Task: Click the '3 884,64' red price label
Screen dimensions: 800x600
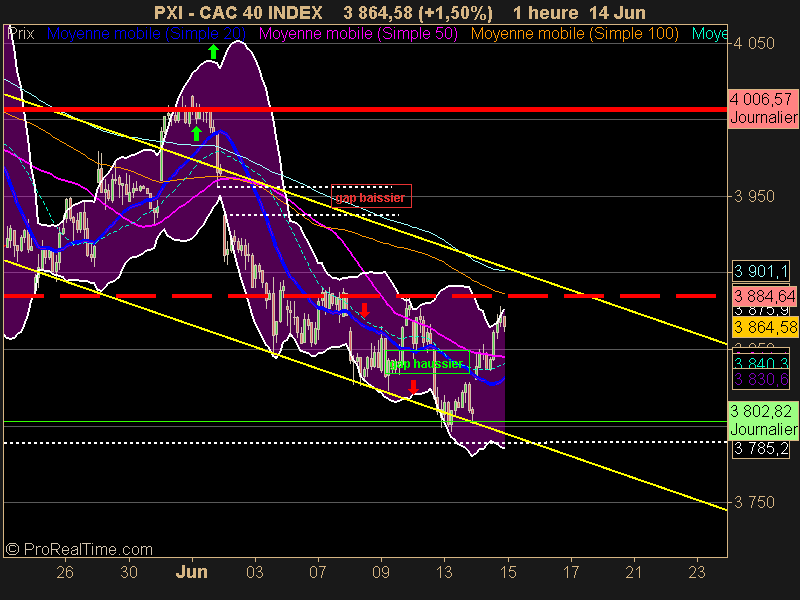Action: [x=765, y=296]
